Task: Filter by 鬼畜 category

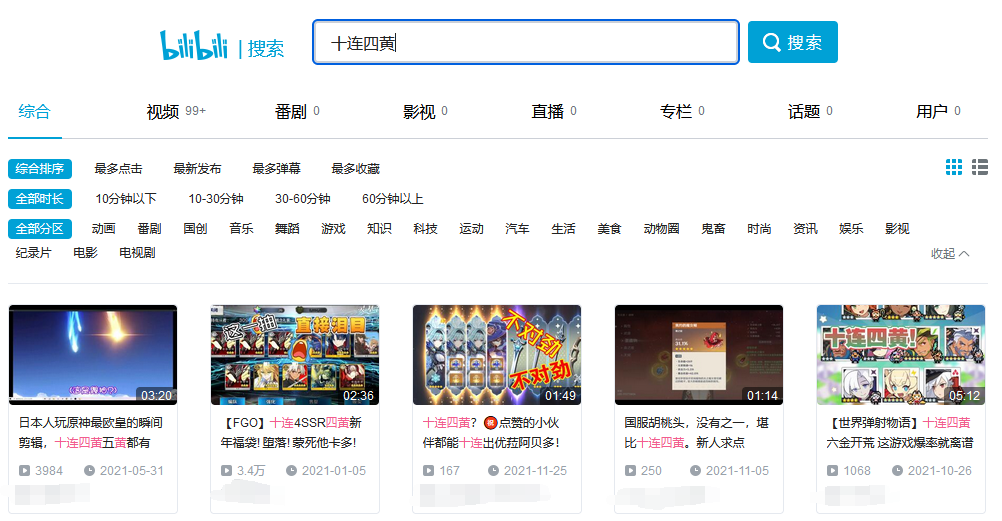Action: coord(713,229)
